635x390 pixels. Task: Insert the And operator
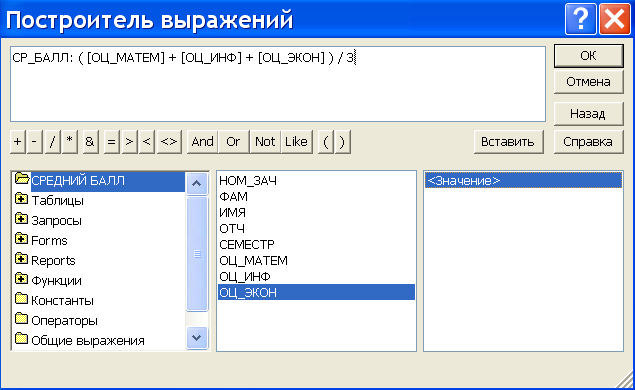[x=202, y=142]
